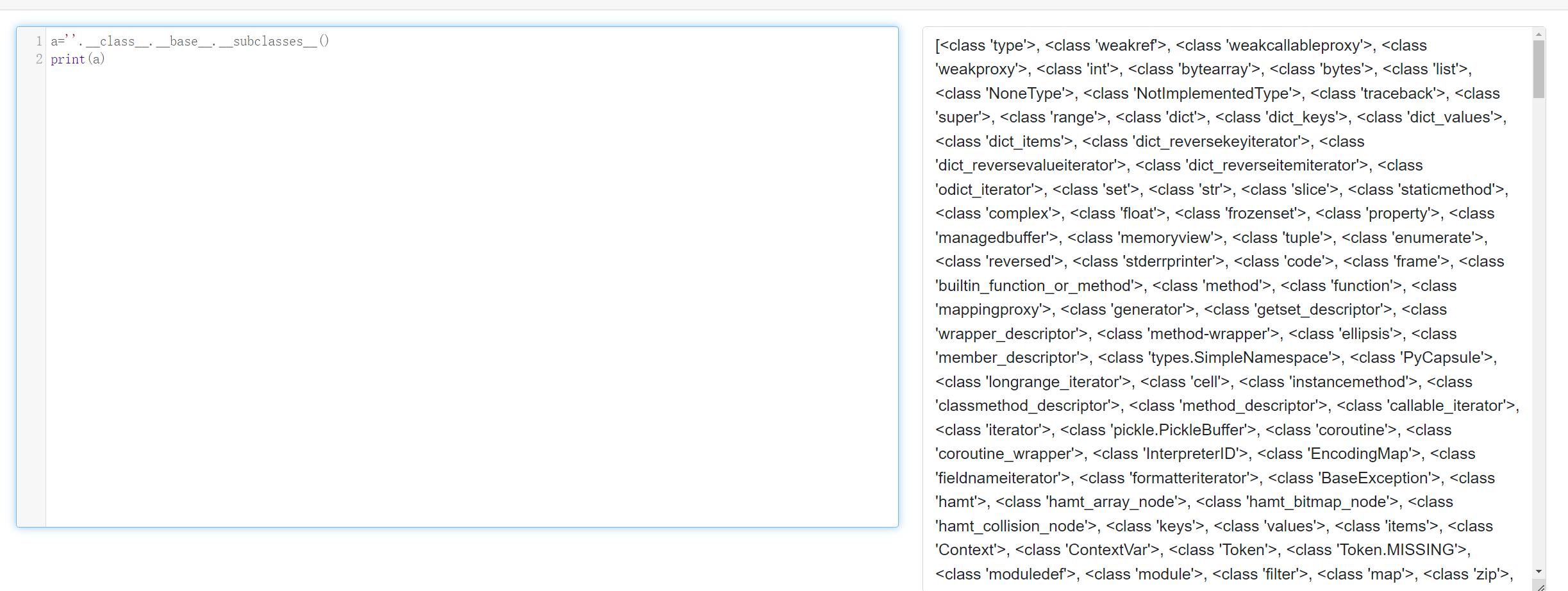Click 'dict_items' in the output
The image size is (1568, 591).
(x=1024, y=142)
